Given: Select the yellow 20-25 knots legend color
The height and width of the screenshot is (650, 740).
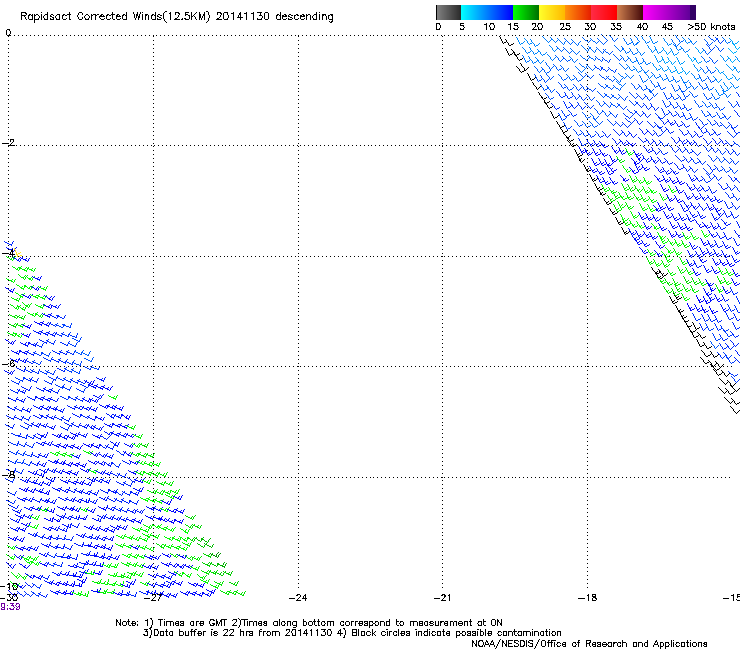Looking at the screenshot, I should click(552, 12).
